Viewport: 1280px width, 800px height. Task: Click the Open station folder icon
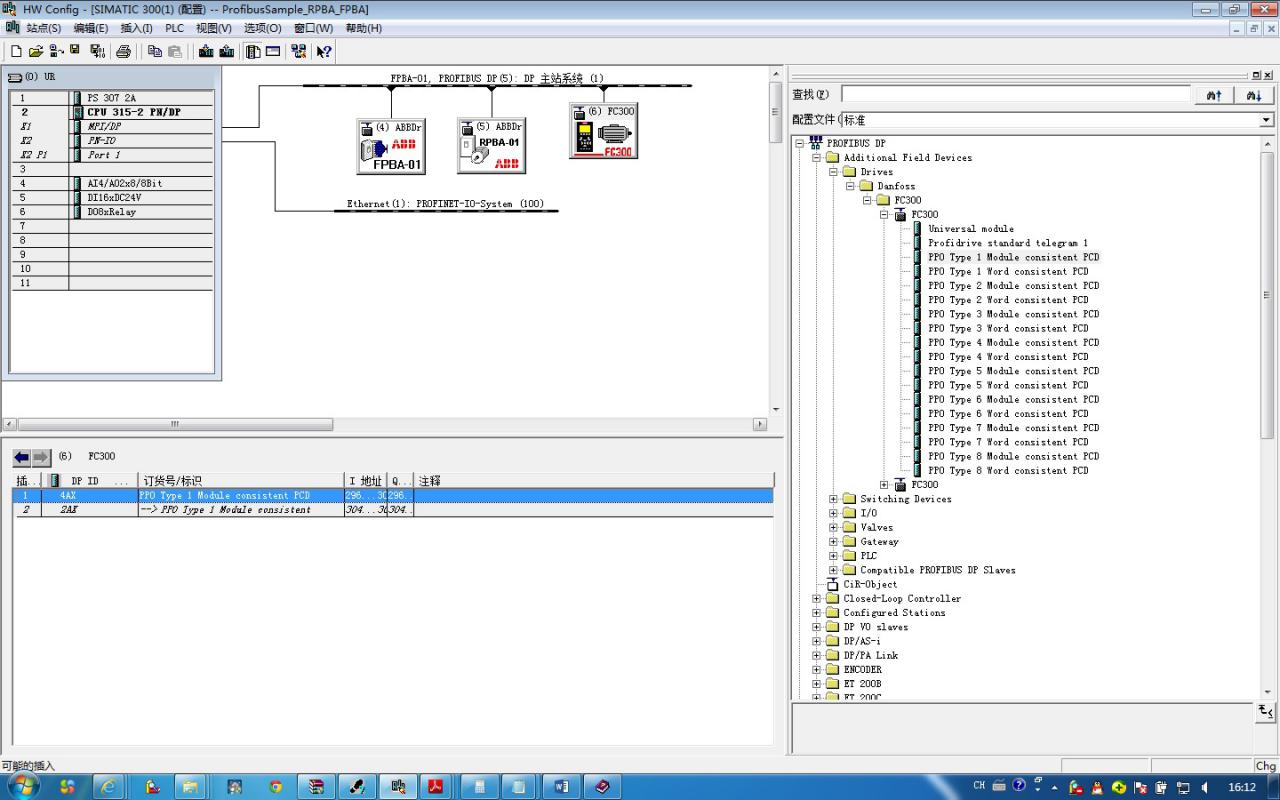point(36,51)
